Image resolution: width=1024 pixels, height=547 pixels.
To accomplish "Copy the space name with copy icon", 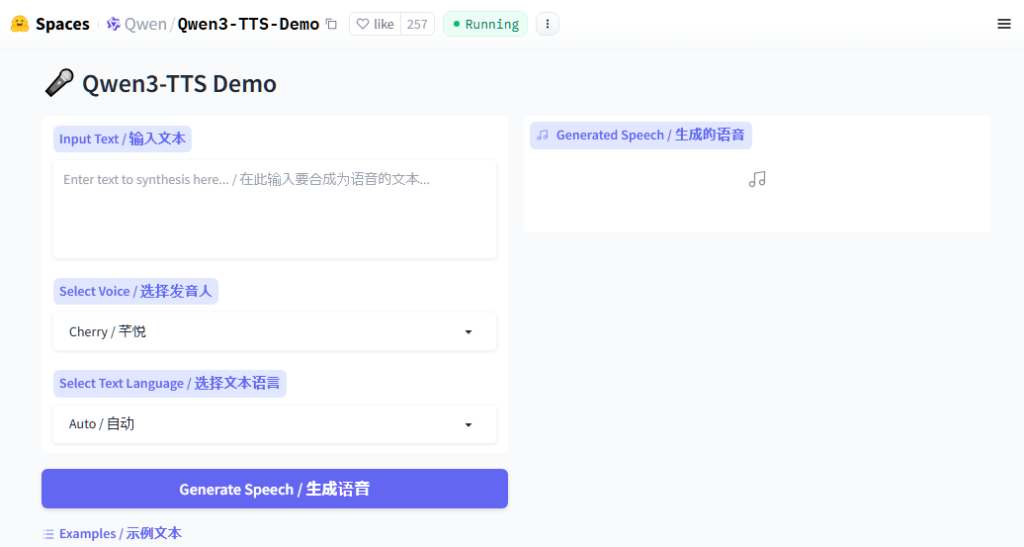I will [332, 24].
